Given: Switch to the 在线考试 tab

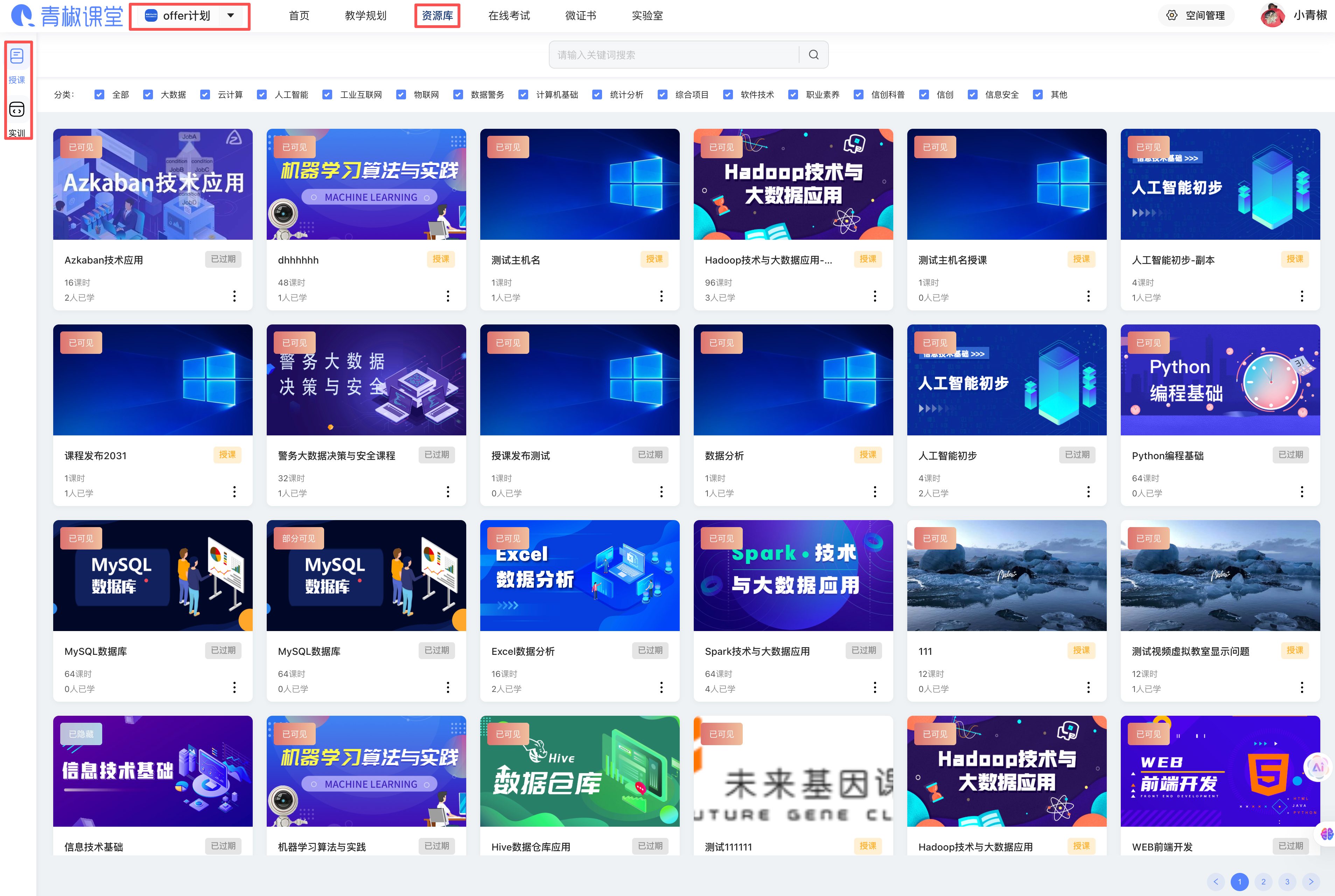Looking at the screenshot, I should pos(509,15).
